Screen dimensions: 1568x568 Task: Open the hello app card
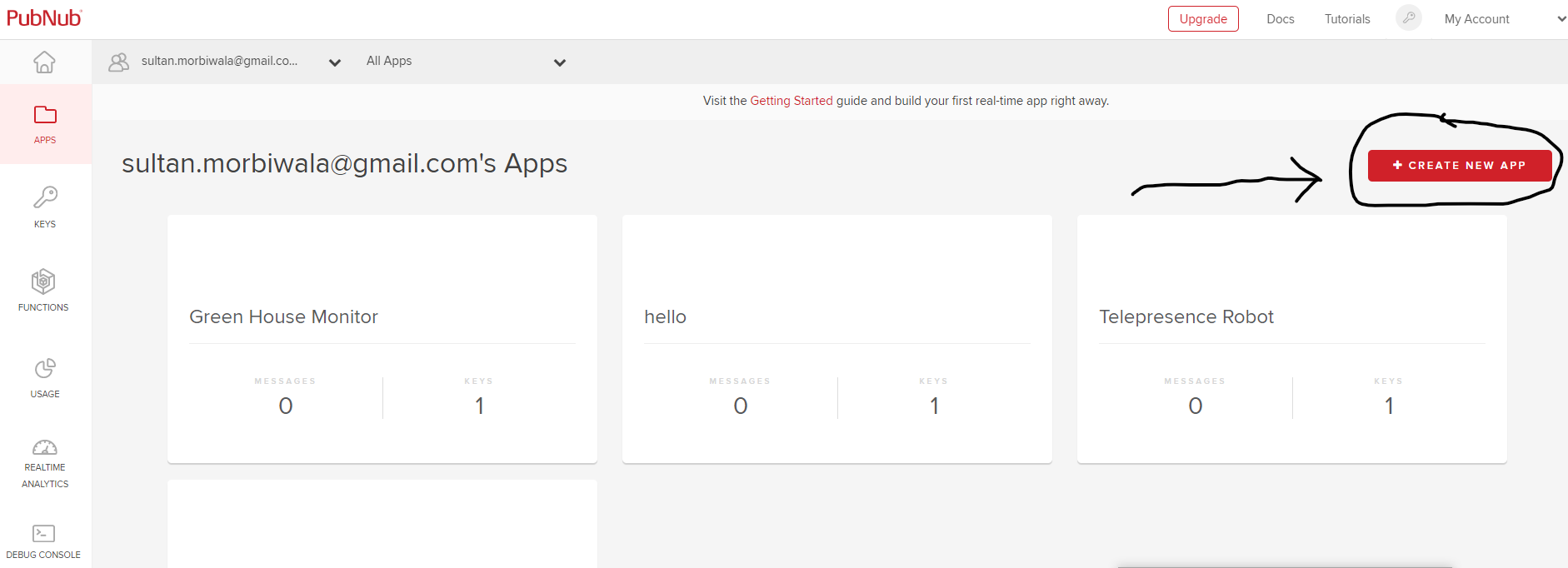837,339
